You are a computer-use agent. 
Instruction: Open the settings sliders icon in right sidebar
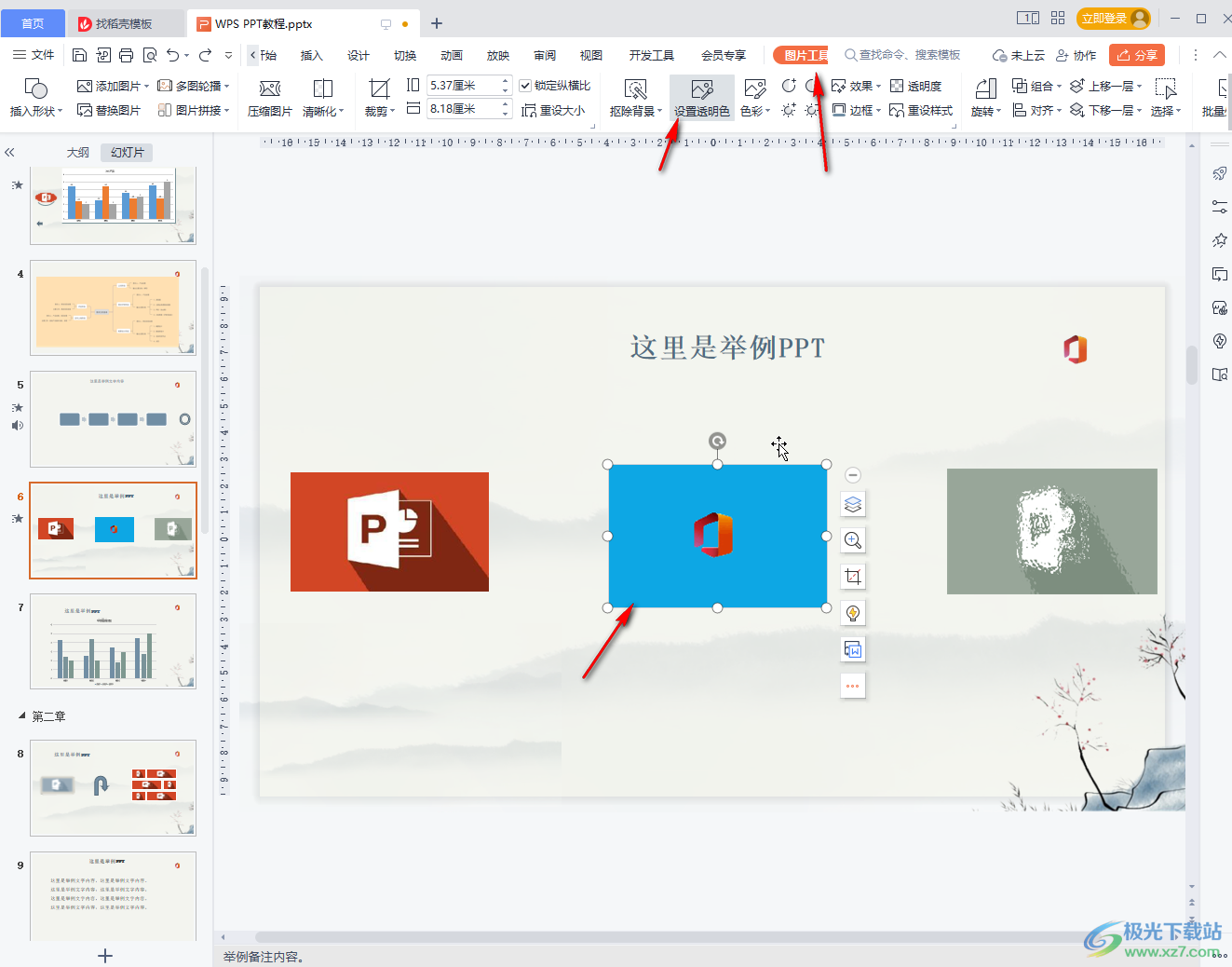point(1220,207)
